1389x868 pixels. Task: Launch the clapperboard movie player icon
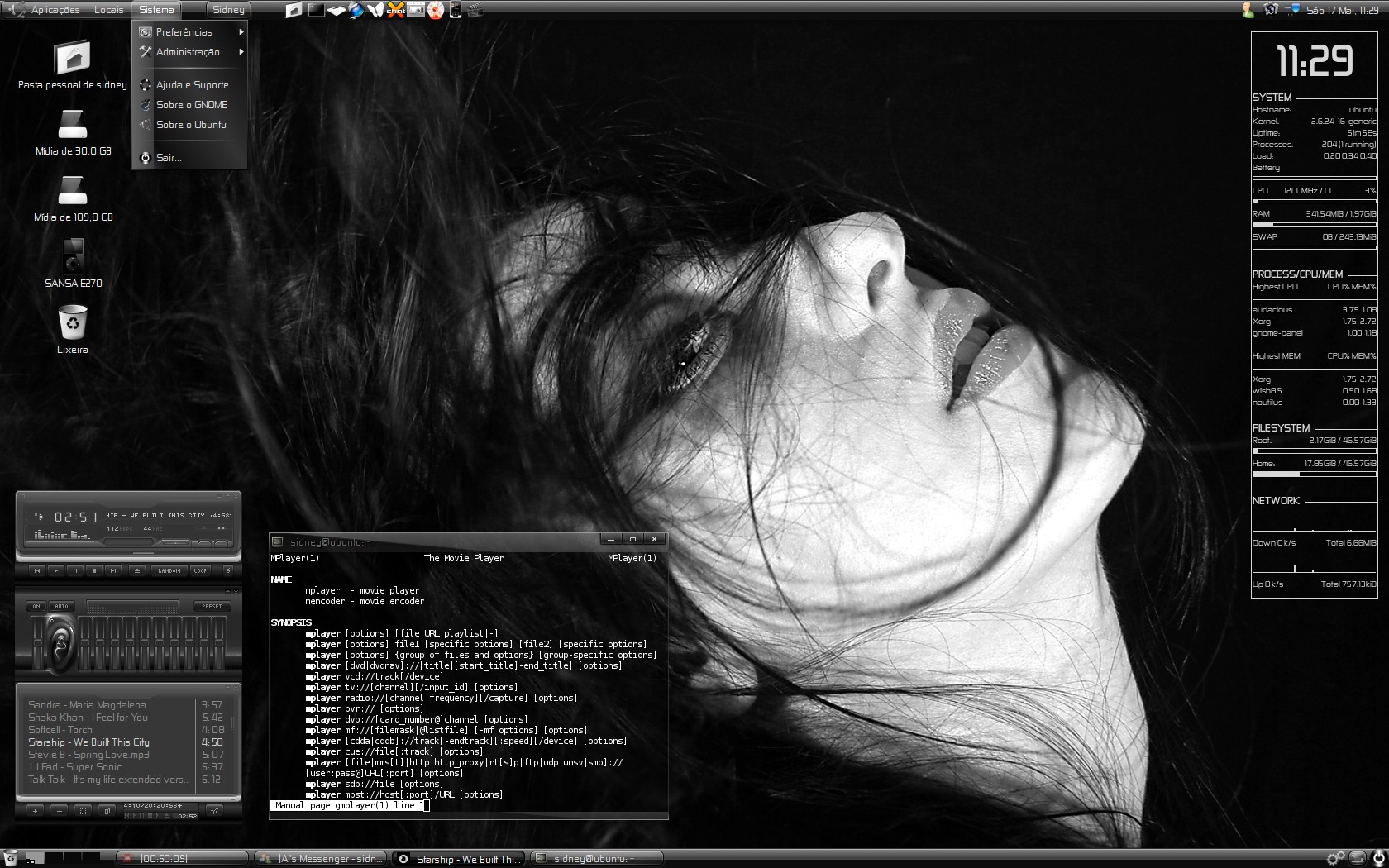(x=475, y=10)
